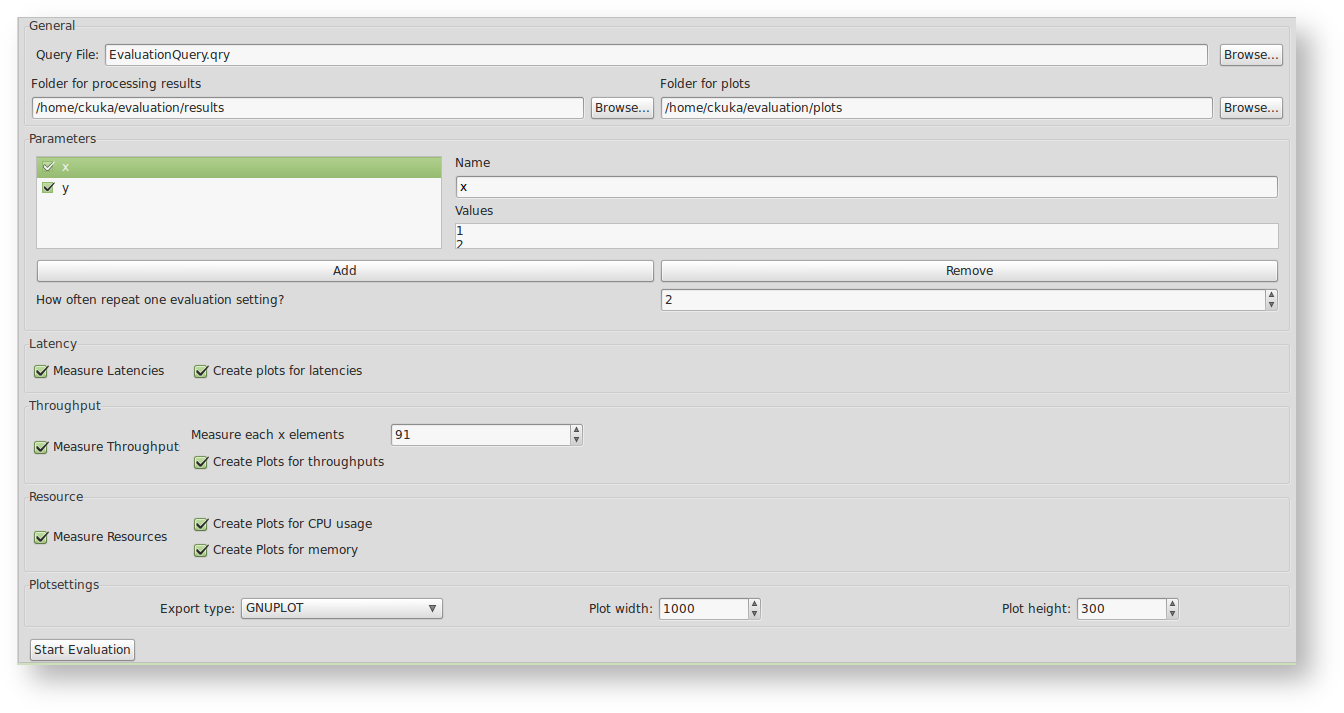Disable Create plots for latencies
1344x713 pixels.
coord(202,371)
